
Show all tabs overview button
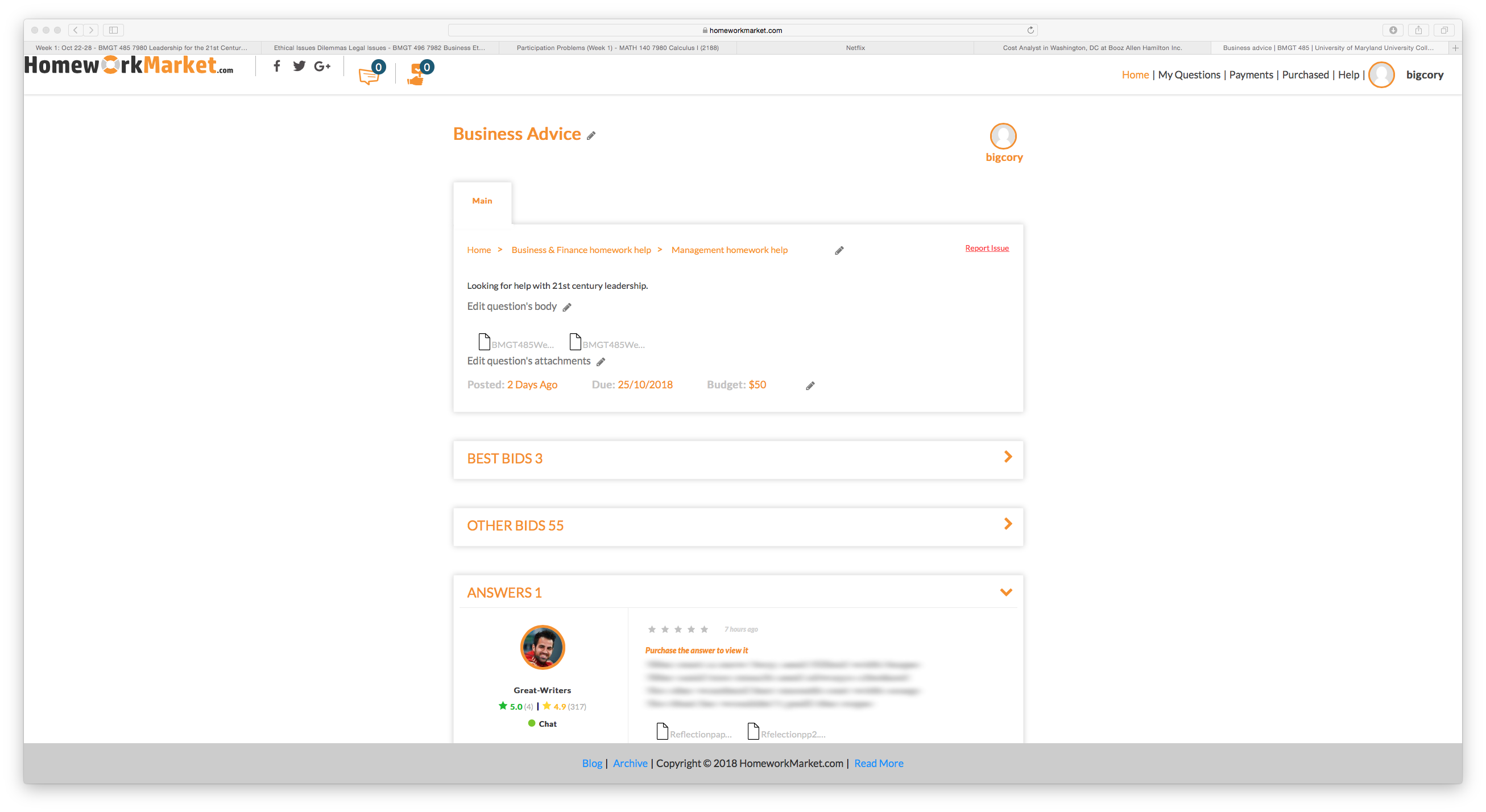click(x=1444, y=30)
